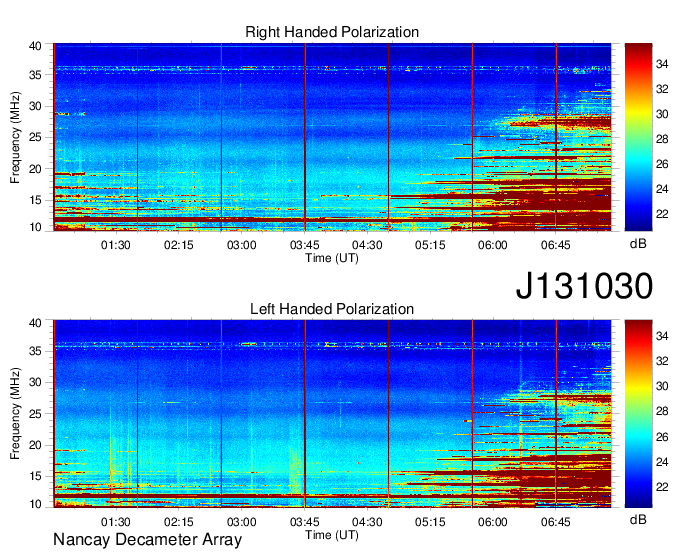Image resolution: width=680 pixels, height=552 pixels.
Task: Click the Right Handed Polarization plot title
Action: tap(332, 32)
